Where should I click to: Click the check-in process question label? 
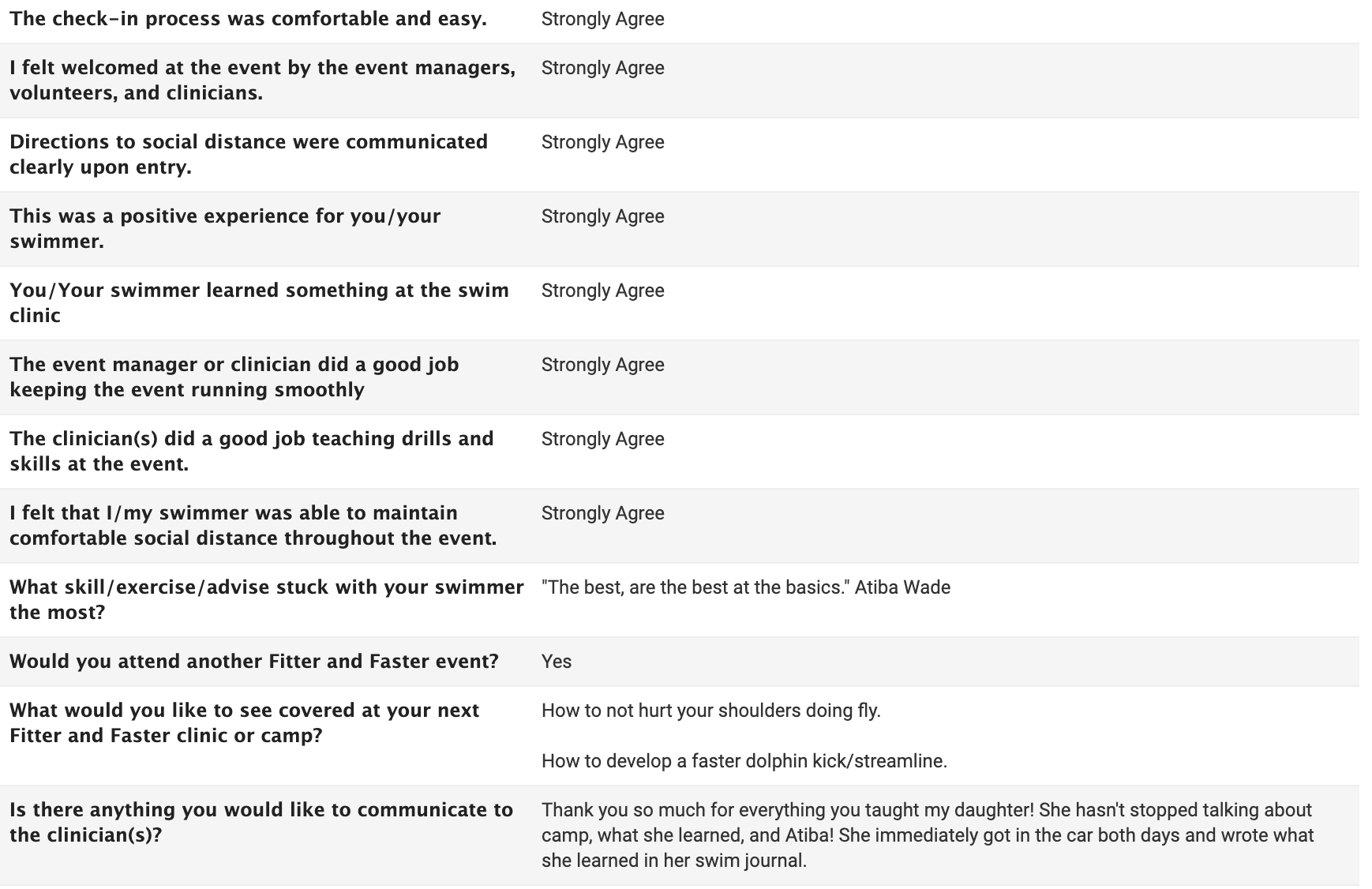248,19
